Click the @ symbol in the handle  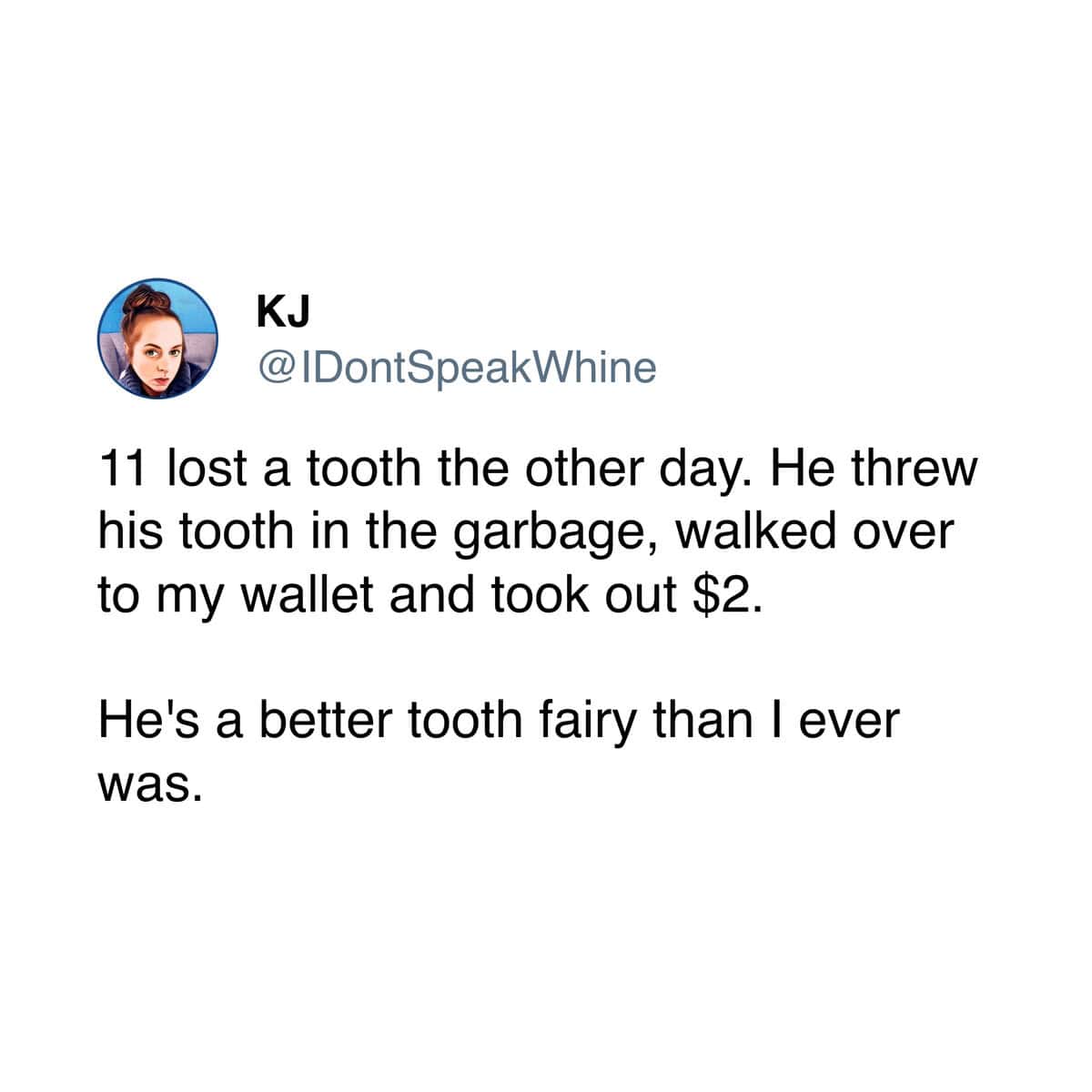click(x=275, y=368)
